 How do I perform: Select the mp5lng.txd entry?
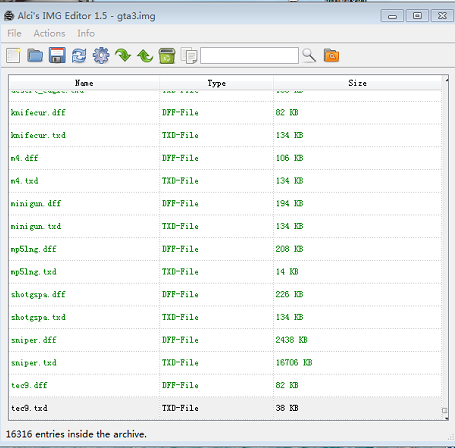click(225, 272)
